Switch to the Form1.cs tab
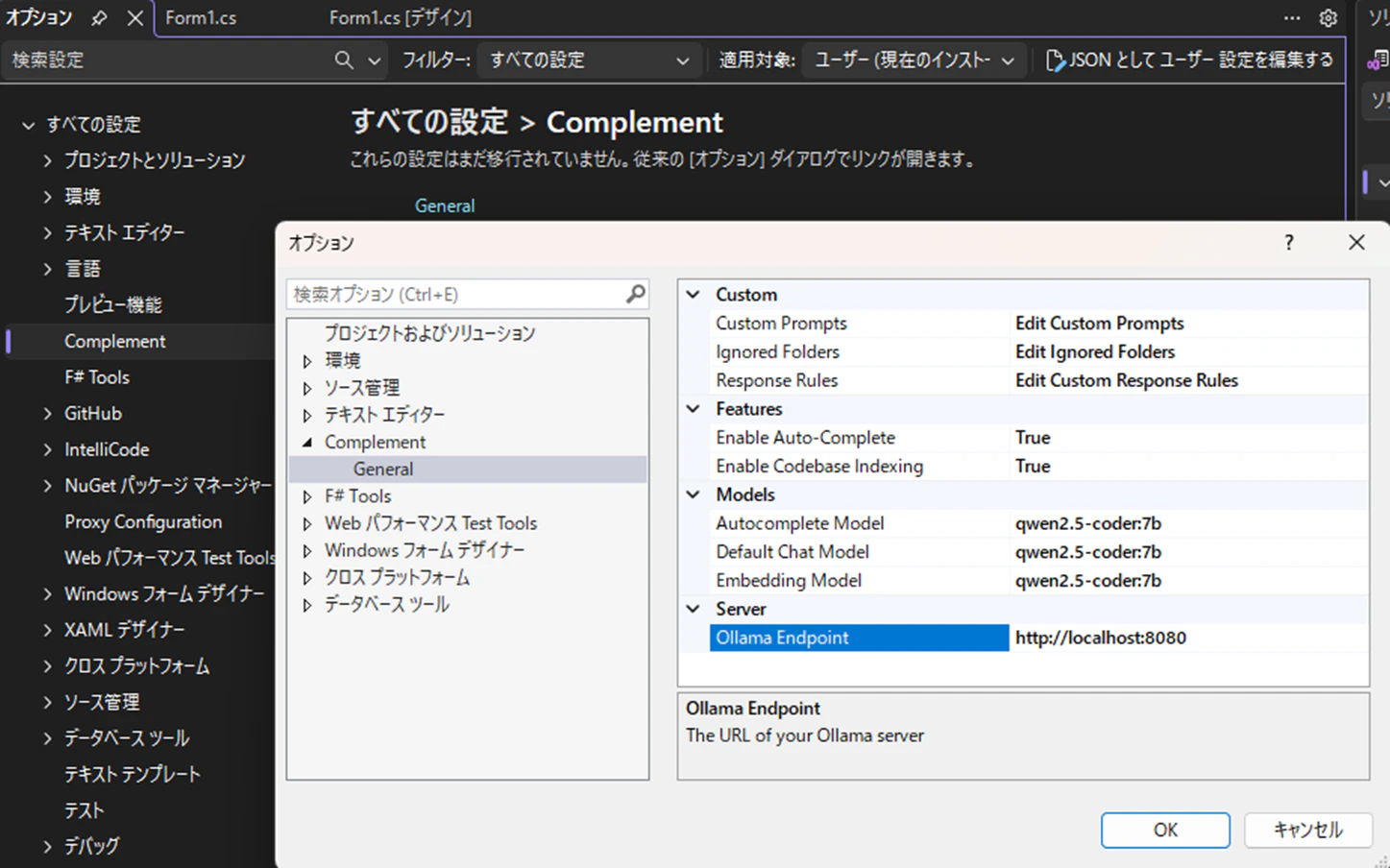Image resolution: width=1390 pixels, height=868 pixels. 201,17
